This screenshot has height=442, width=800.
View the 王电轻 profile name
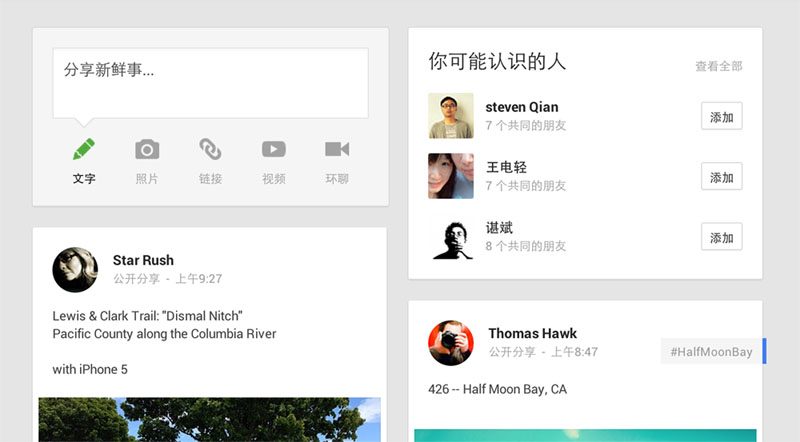tap(506, 167)
